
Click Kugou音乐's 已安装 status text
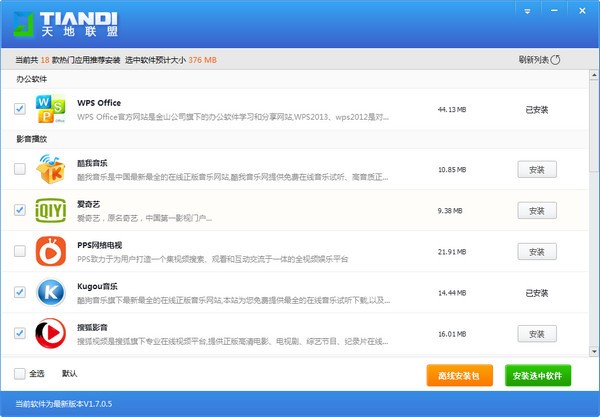537,293
